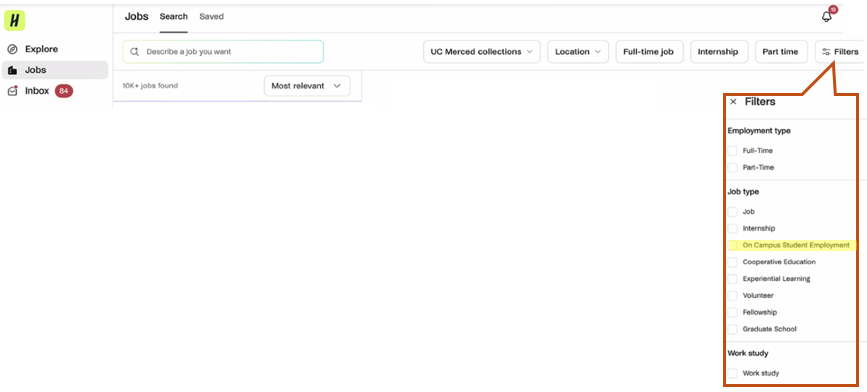The image size is (867, 392).
Task: Click the Handshake logo icon
Action: coord(14,20)
